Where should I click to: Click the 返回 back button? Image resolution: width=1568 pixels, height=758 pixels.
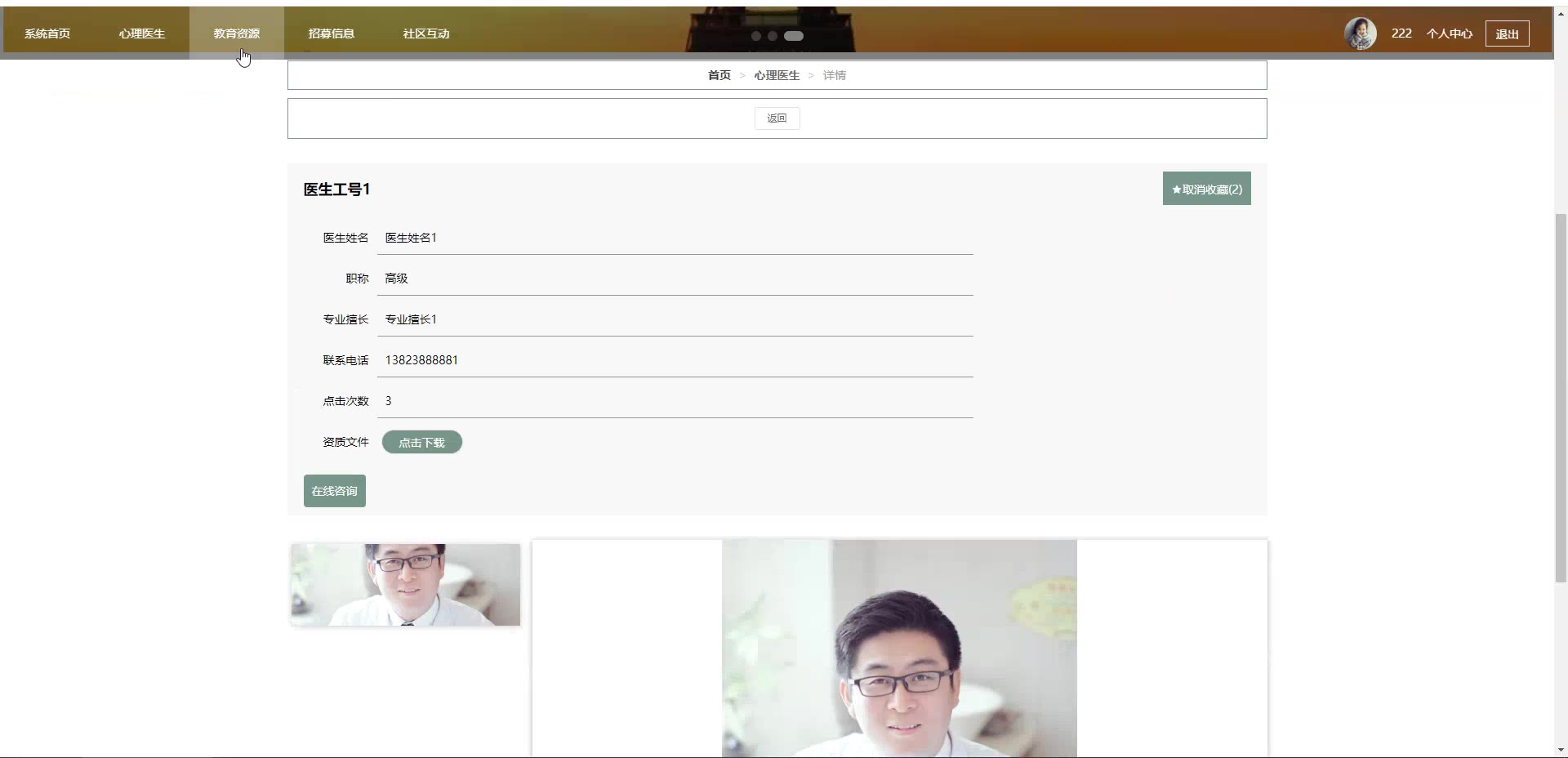(x=777, y=118)
